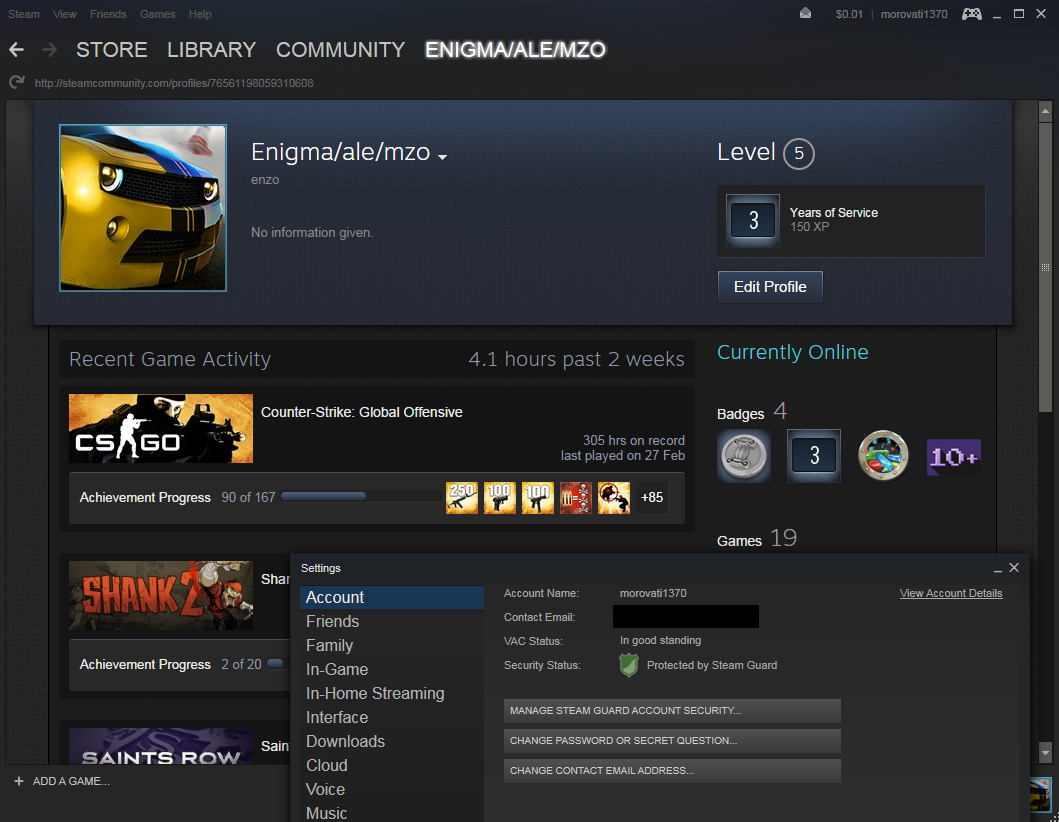
Task: Click the profile URL address bar
Action: 174,83
